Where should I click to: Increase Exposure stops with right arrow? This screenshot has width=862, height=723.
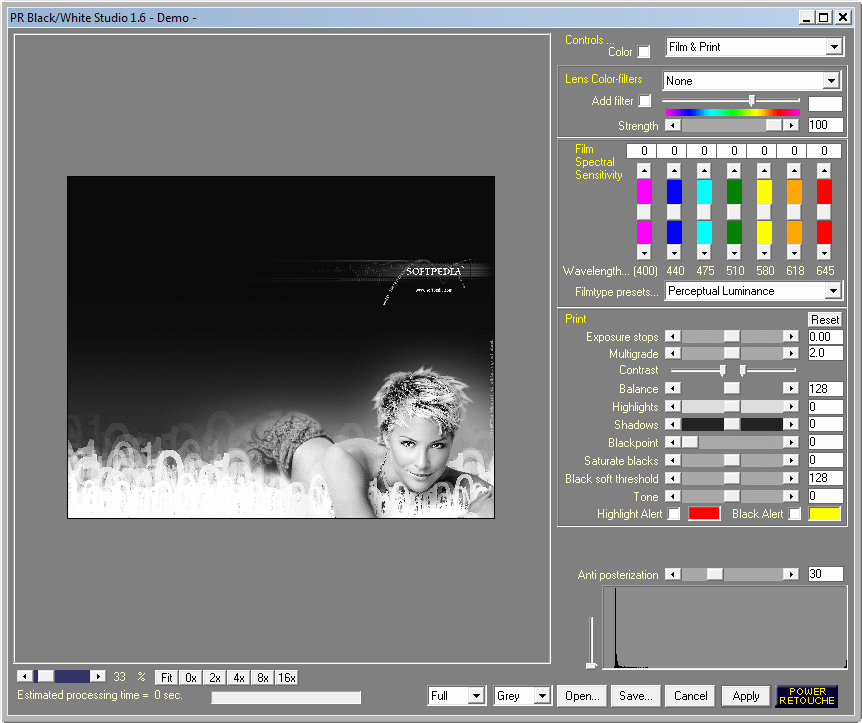[791, 336]
